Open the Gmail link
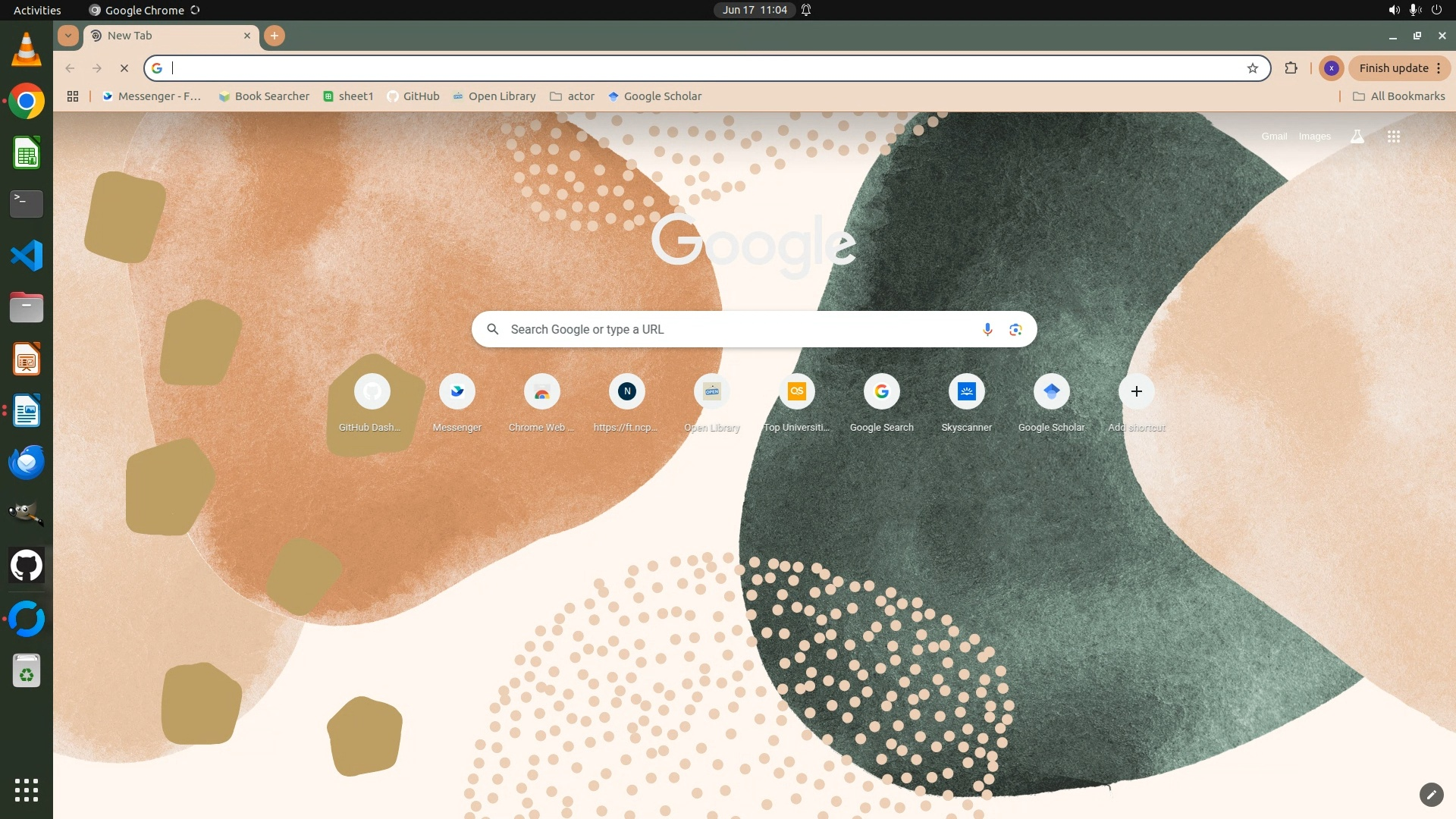The image size is (1456, 819). pyautogui.click(x=1274, y=136)
